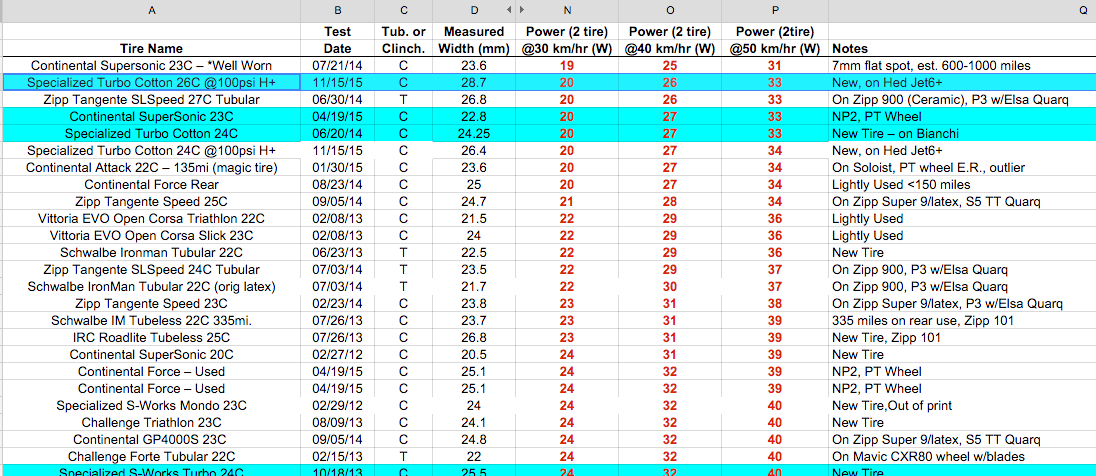The image size is (1096, 476).
Task: Click the measured width value 24.25
Action: (x=475, y=134)
